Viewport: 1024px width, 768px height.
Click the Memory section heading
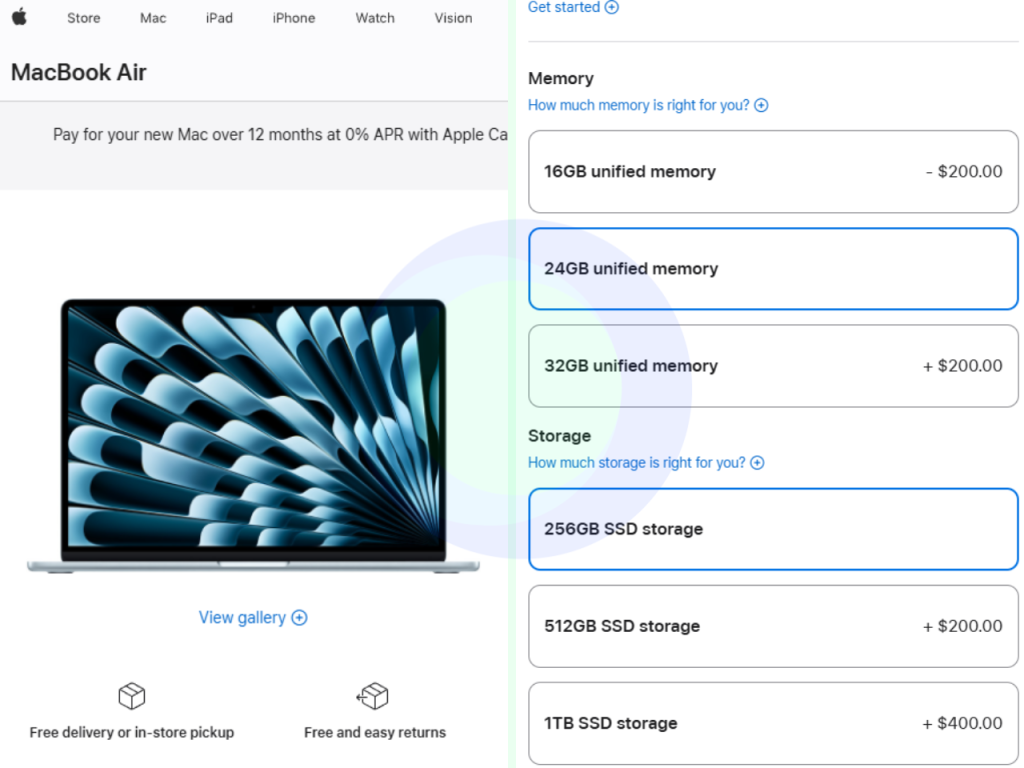coord(561,78)
